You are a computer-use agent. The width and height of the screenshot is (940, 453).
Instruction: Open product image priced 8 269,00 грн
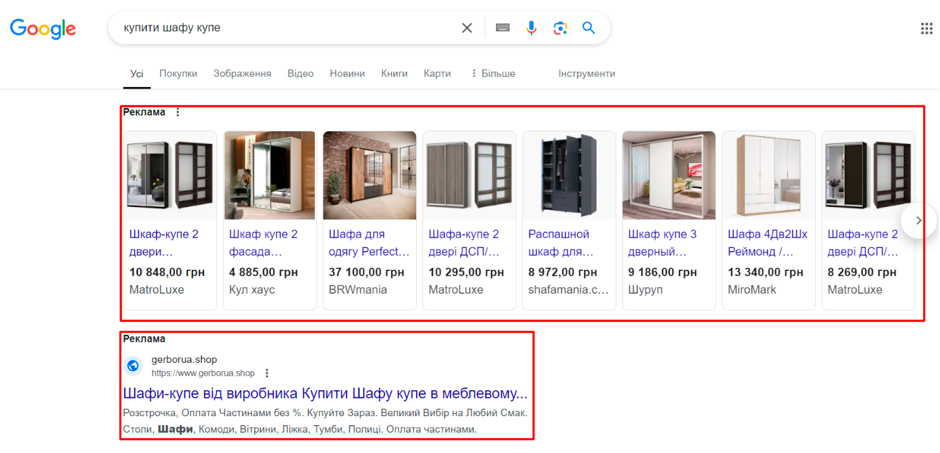(x=867, y=175)
